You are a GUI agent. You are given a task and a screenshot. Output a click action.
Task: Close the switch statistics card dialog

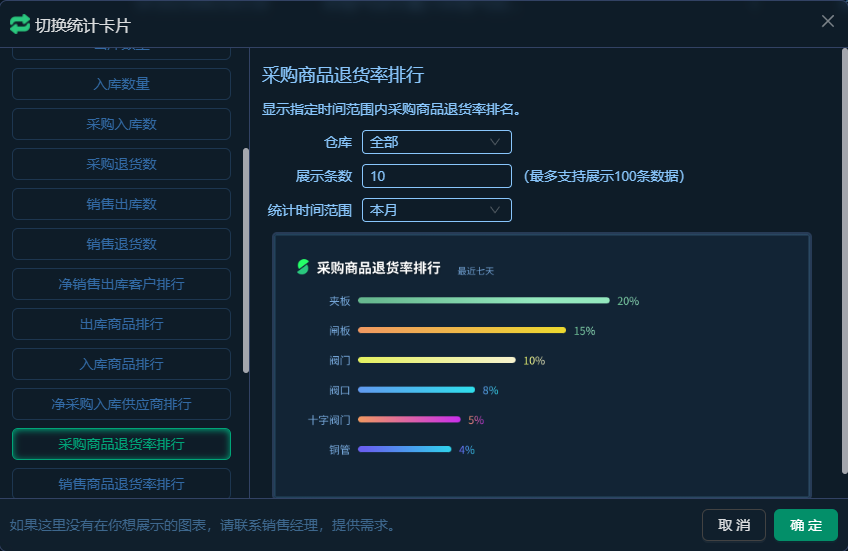(827, 21)
